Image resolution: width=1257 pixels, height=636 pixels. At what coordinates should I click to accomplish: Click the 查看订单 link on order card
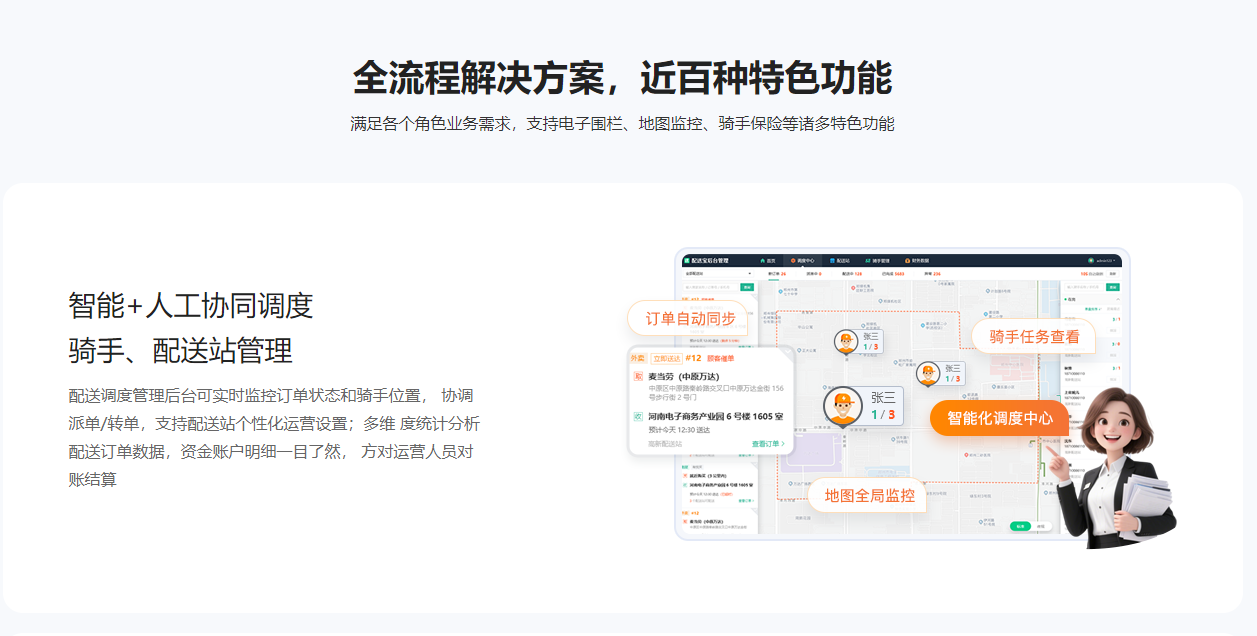tap(768, 444)
